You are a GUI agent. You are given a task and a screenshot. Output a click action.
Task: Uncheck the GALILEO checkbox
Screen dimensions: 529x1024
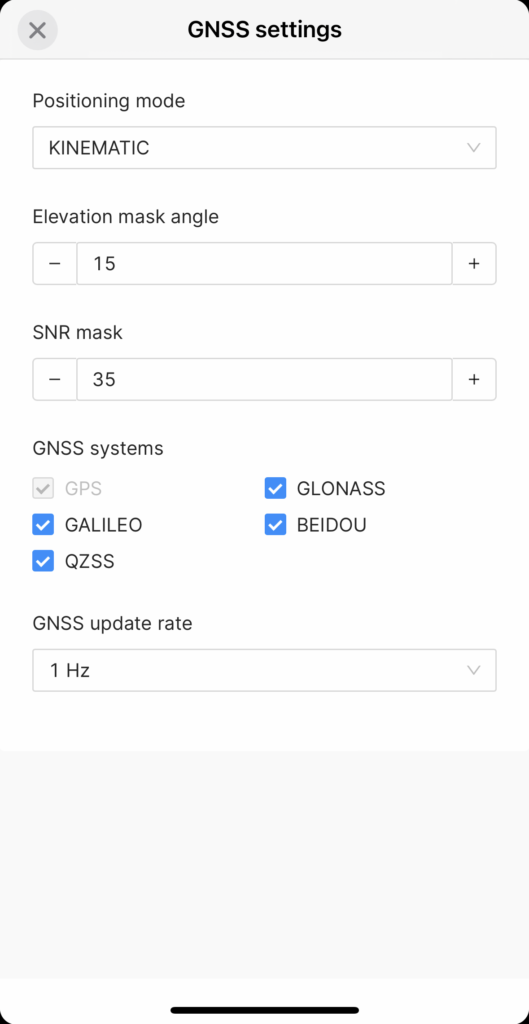[x=43, y=524]
